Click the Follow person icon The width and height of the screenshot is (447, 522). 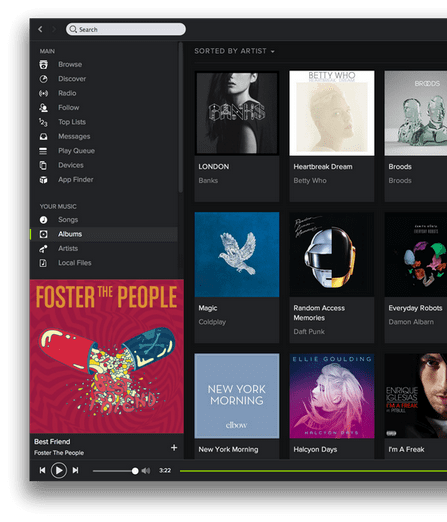pyautogui.click(x=43, y=108)
